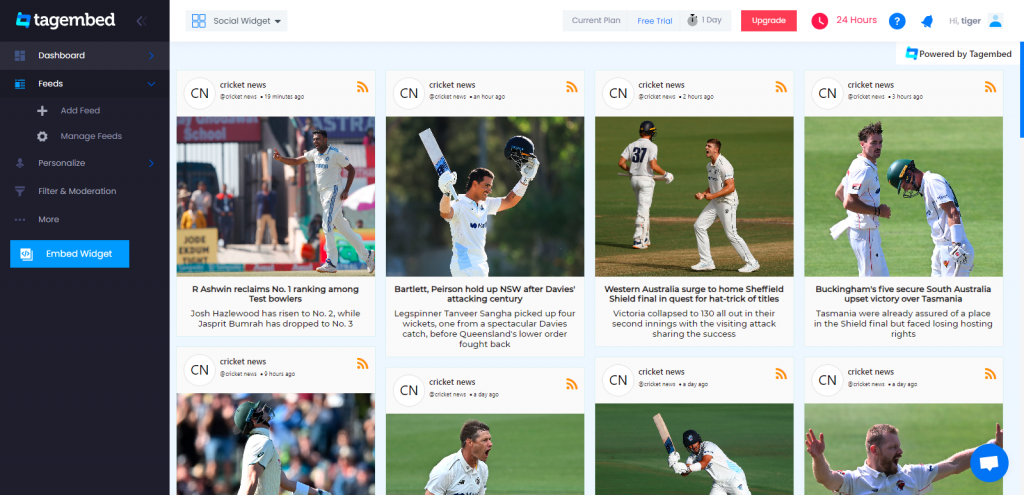Viewport: 1024px width, 495px height.
Task: Select the Feeds menu item
Action: 85,84
